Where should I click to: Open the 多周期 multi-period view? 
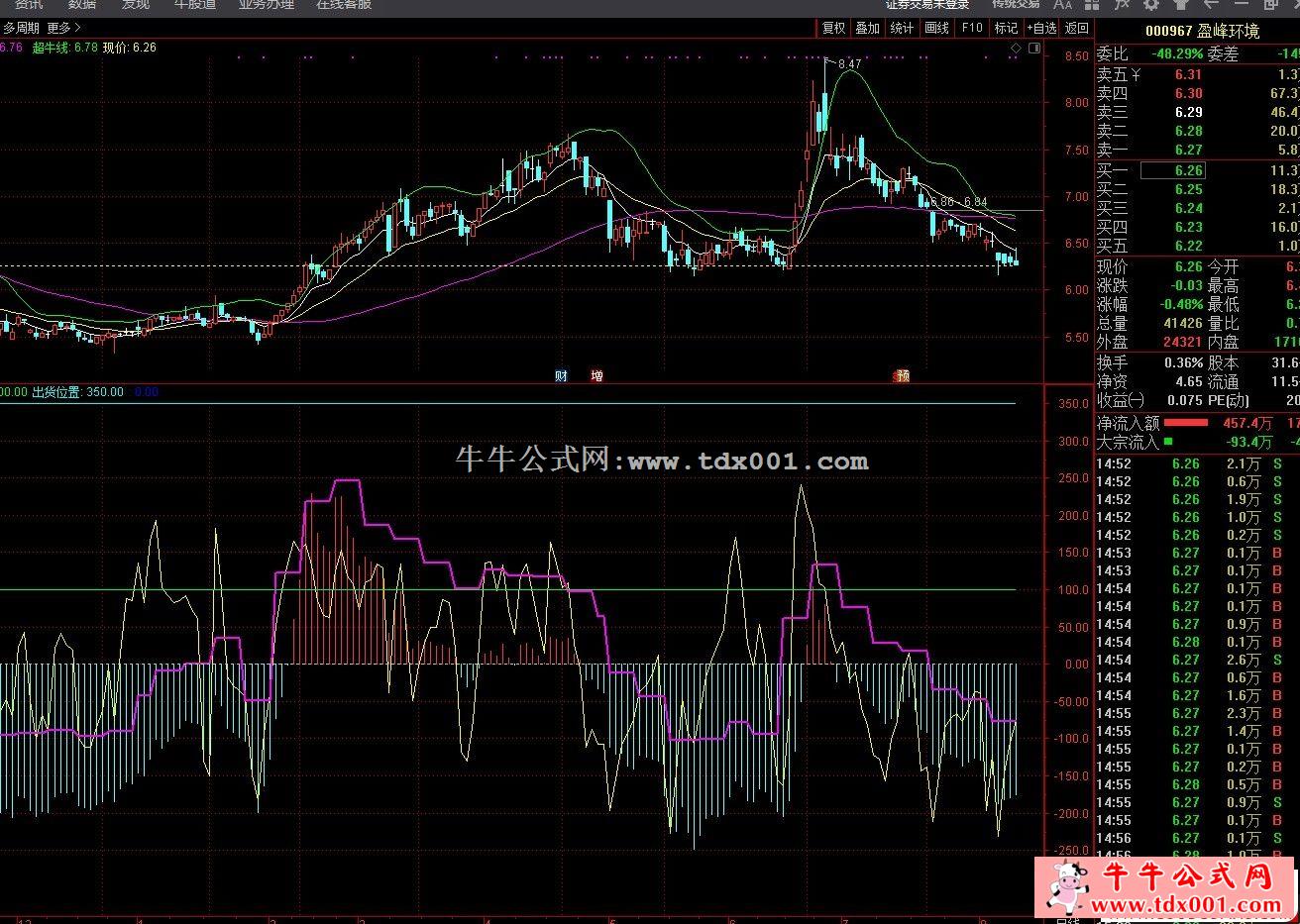click(x=21, y=28)
